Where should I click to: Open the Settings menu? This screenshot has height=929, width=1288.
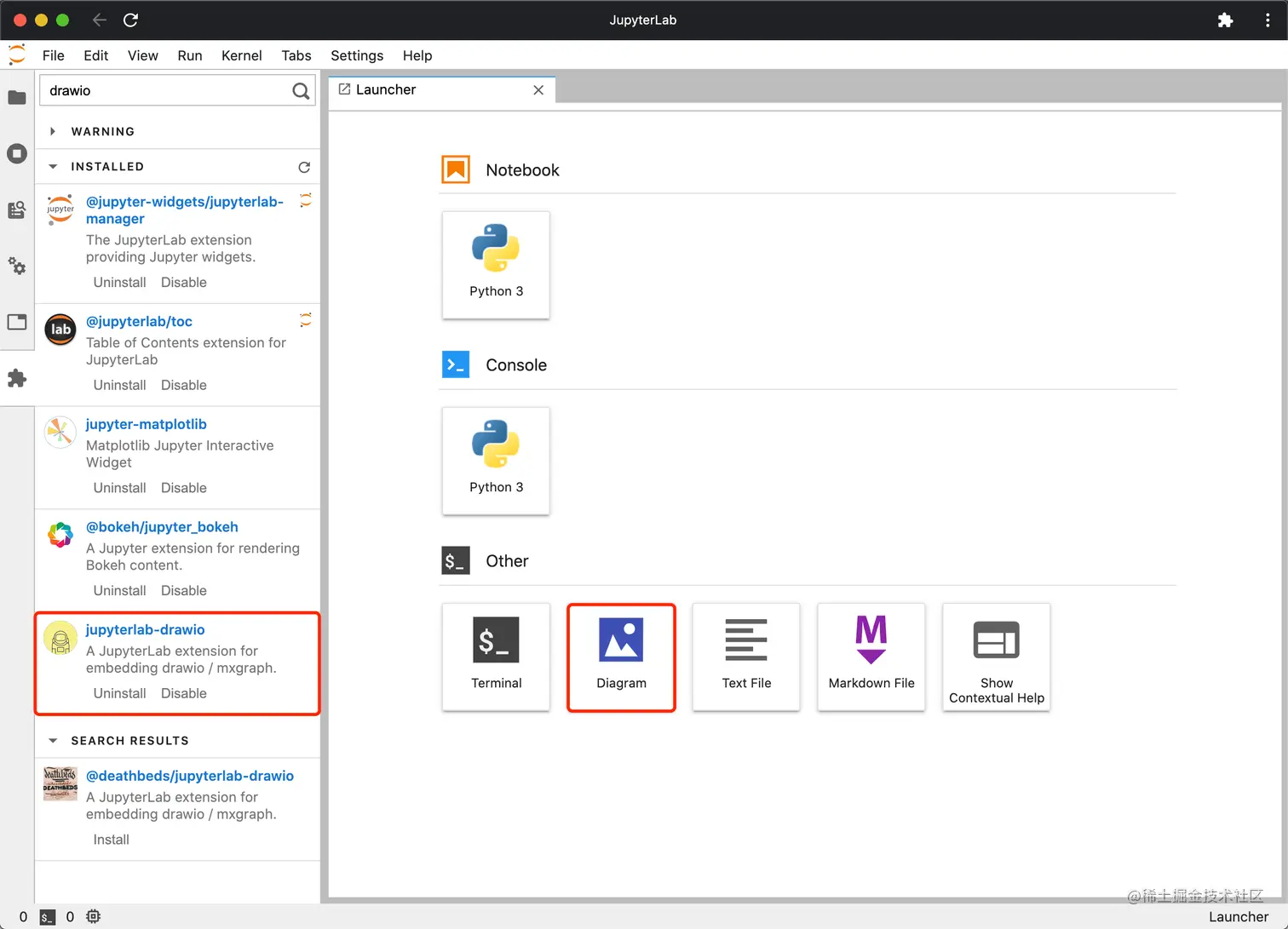(357, 55)
